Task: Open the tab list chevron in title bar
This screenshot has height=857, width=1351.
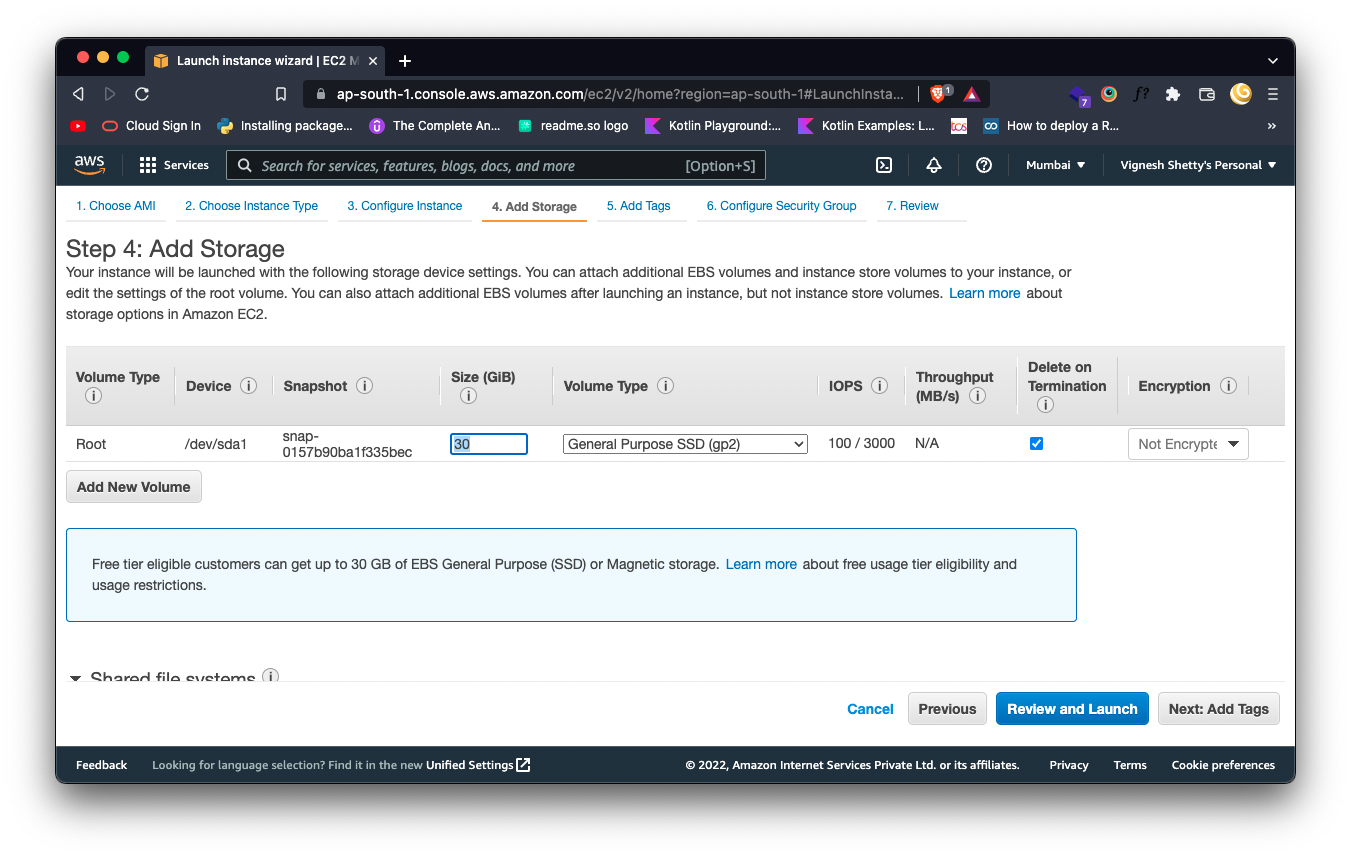Action: click(x=1272, y=61)
